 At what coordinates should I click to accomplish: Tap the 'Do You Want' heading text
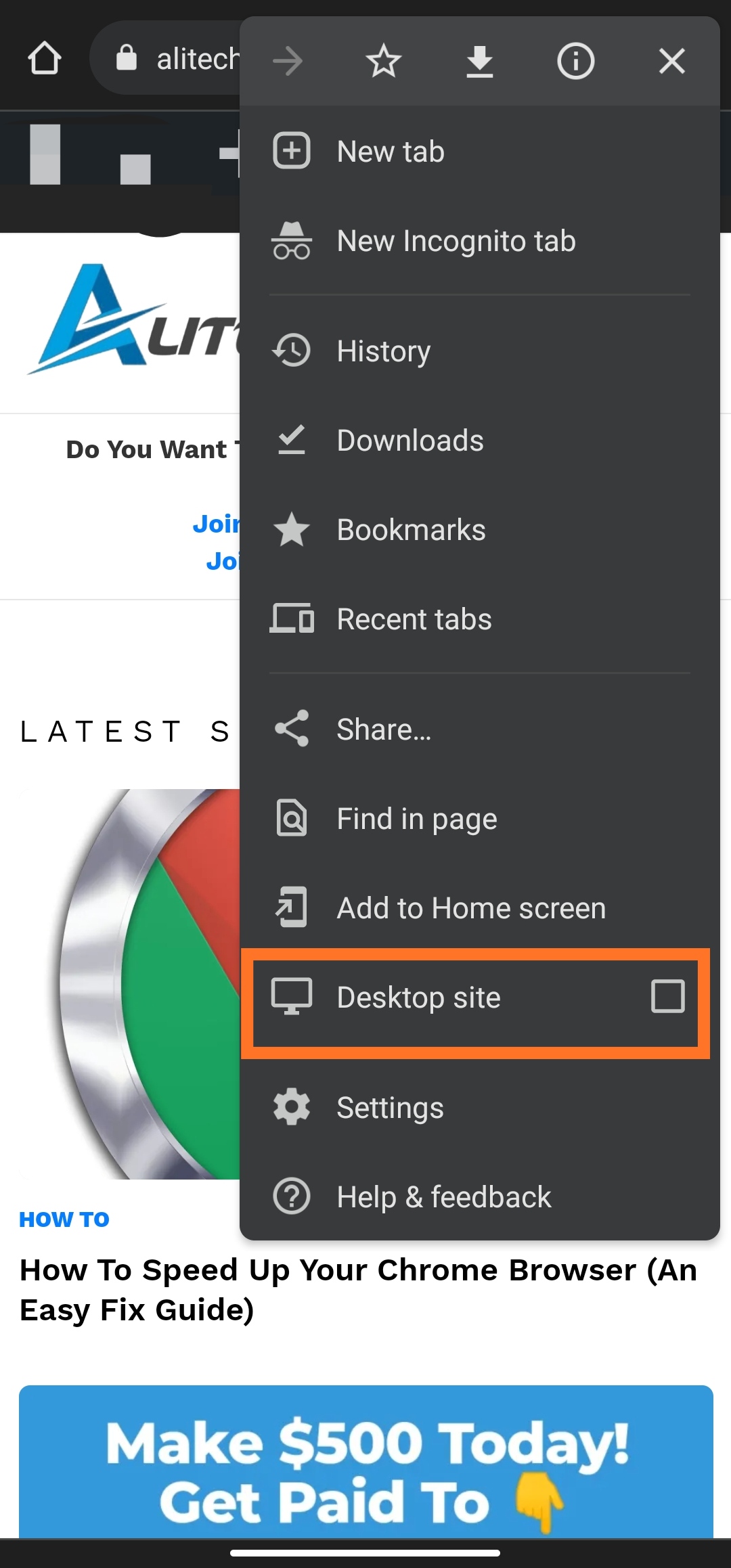[152, 449]
